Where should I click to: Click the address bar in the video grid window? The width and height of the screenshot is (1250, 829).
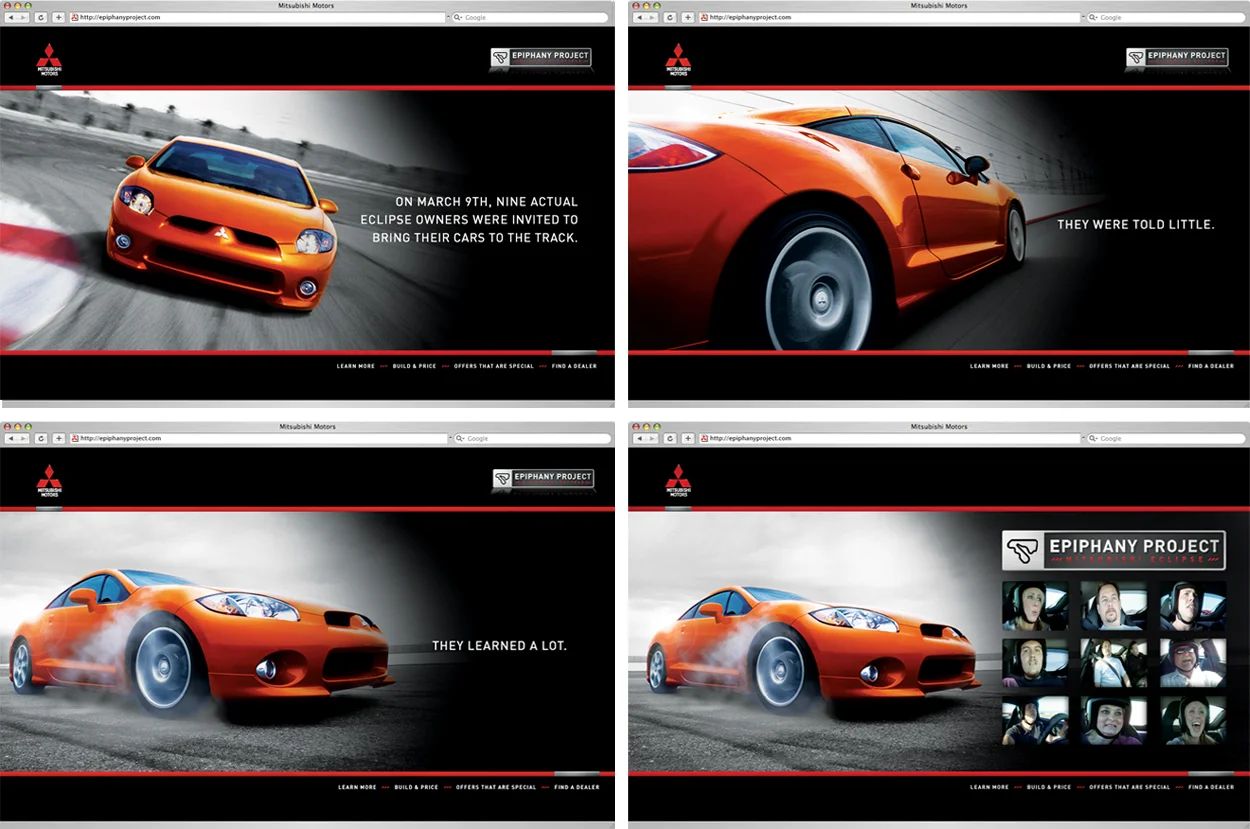coord(889,439)
